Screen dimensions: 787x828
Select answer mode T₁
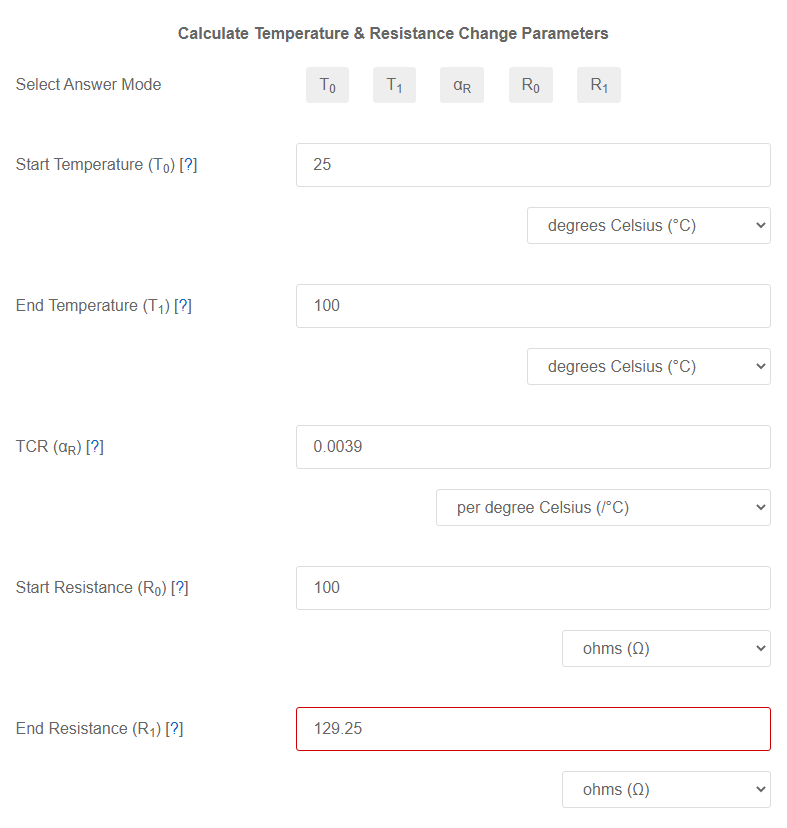(394, 84)
